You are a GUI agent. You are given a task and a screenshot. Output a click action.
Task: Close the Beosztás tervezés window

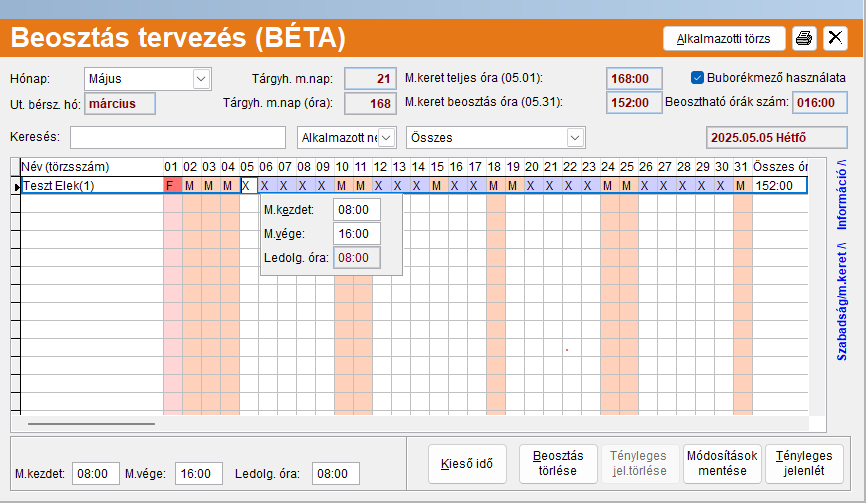(835, 38)
